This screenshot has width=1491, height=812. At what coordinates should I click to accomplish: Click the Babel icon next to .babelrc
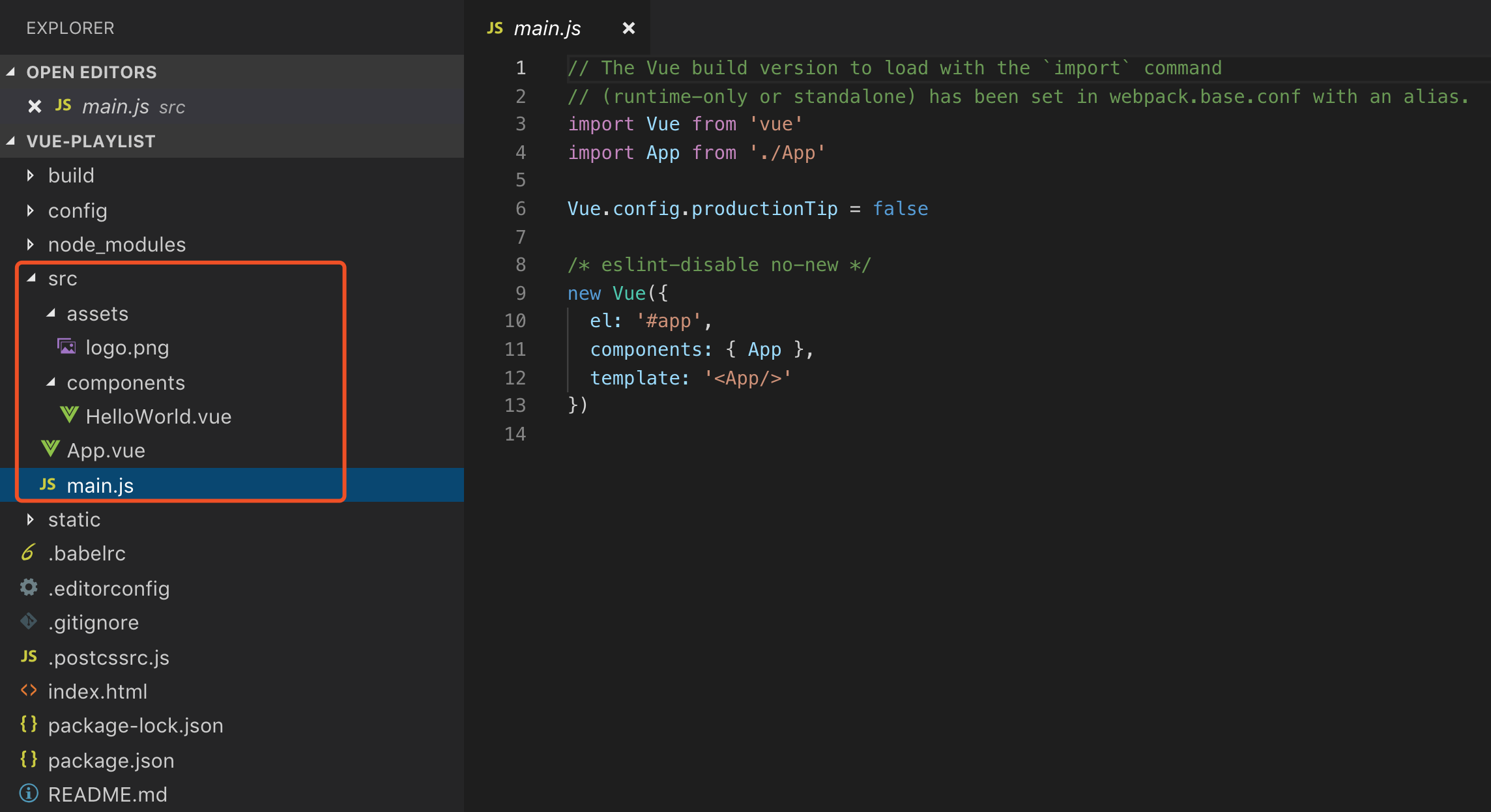pyautogui.click(x=28, y=553)
